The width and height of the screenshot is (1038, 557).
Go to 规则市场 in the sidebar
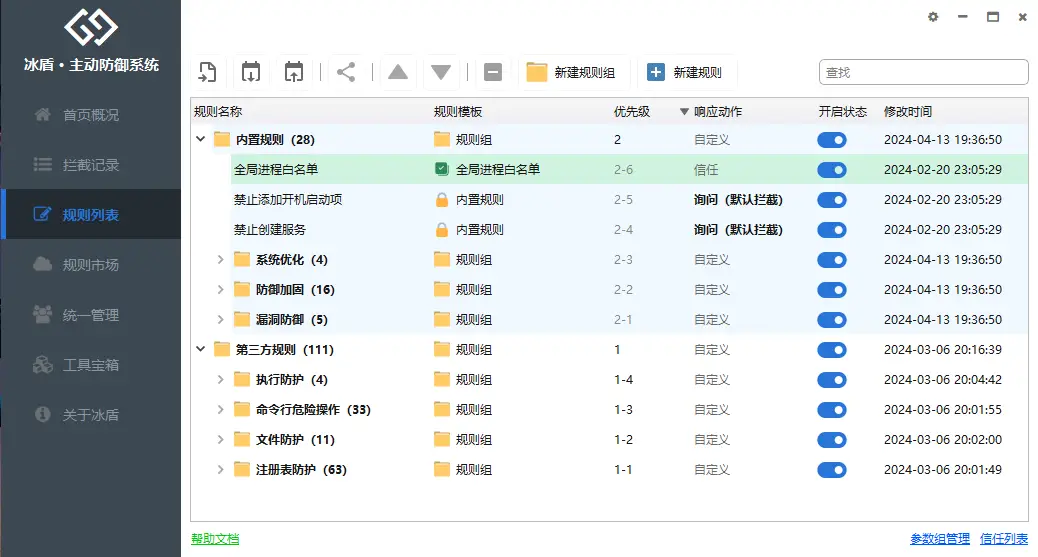coord(90,265)
